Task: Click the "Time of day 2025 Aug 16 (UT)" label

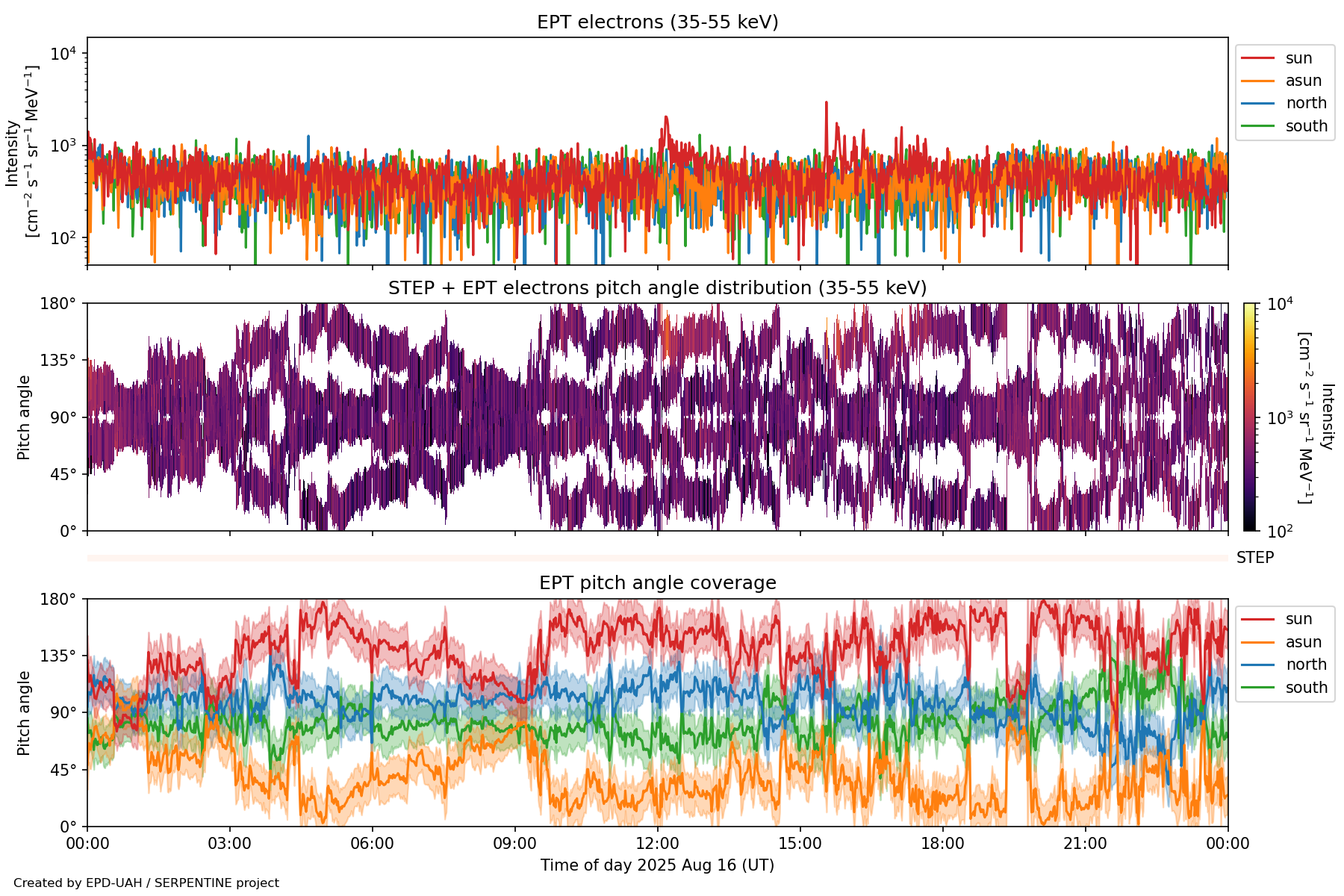Action: click(x=657, y=865)
